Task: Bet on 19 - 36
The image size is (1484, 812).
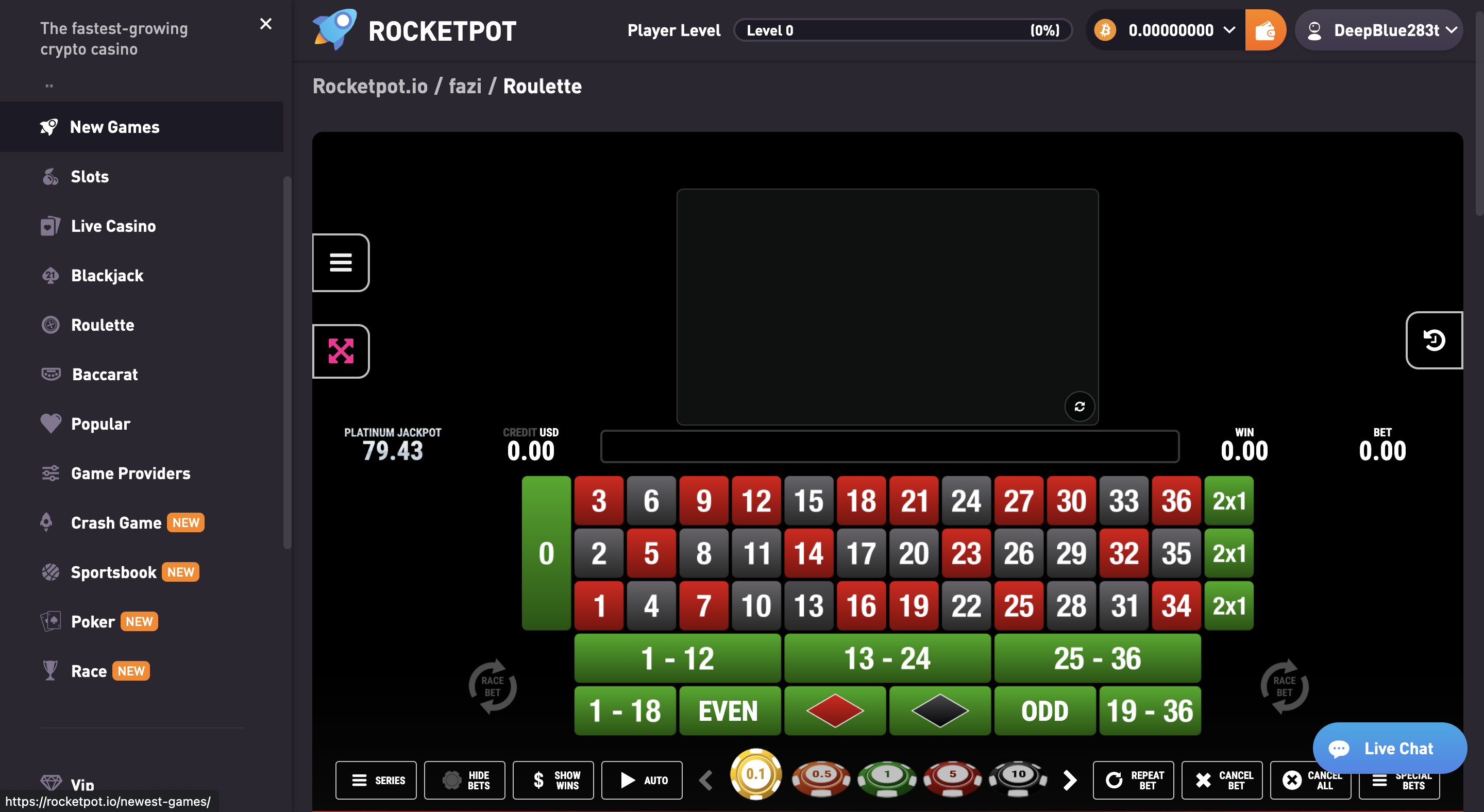Action: click(x=1150, y=711)
